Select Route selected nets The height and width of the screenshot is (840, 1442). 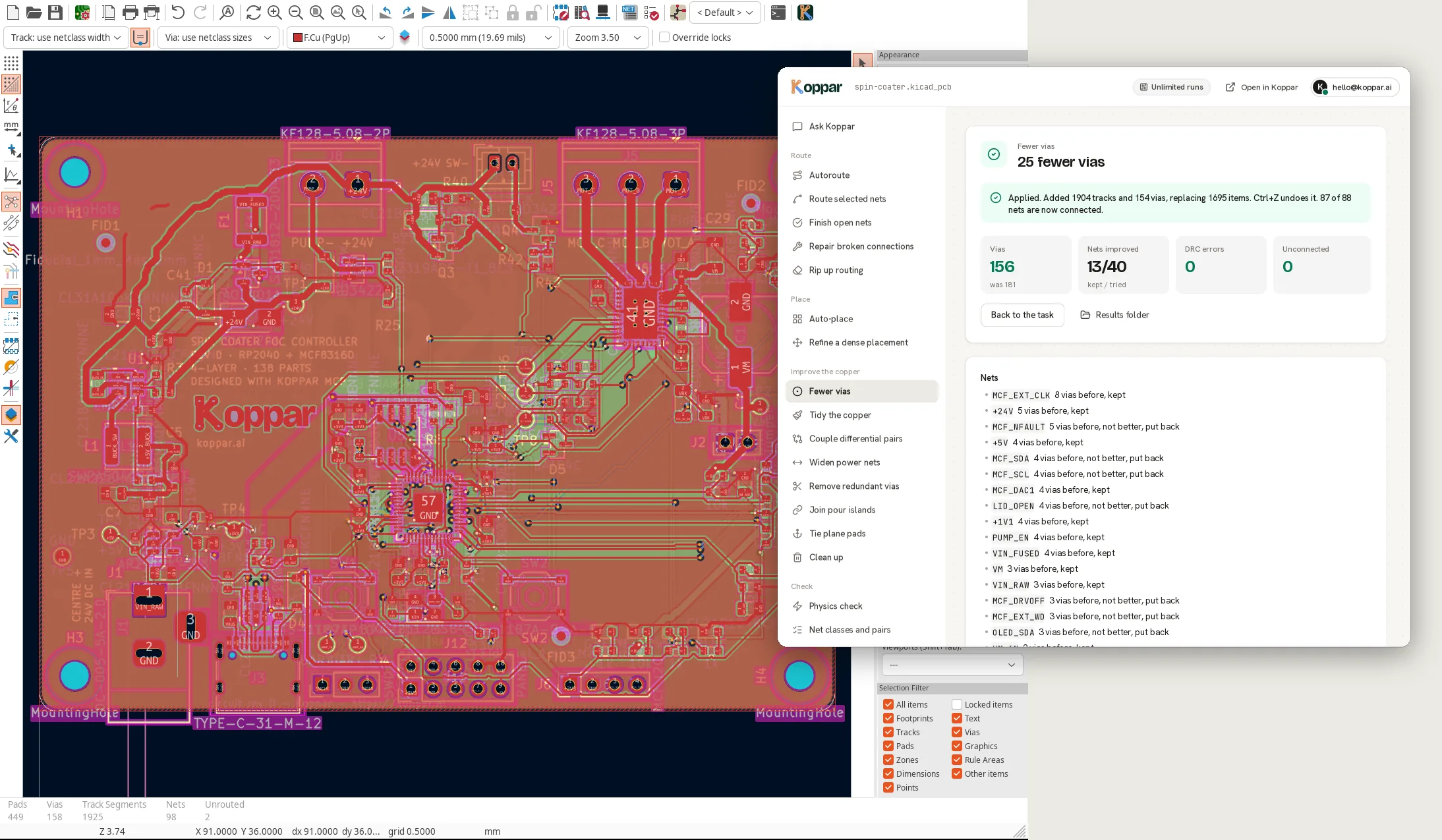coord(861,199)
